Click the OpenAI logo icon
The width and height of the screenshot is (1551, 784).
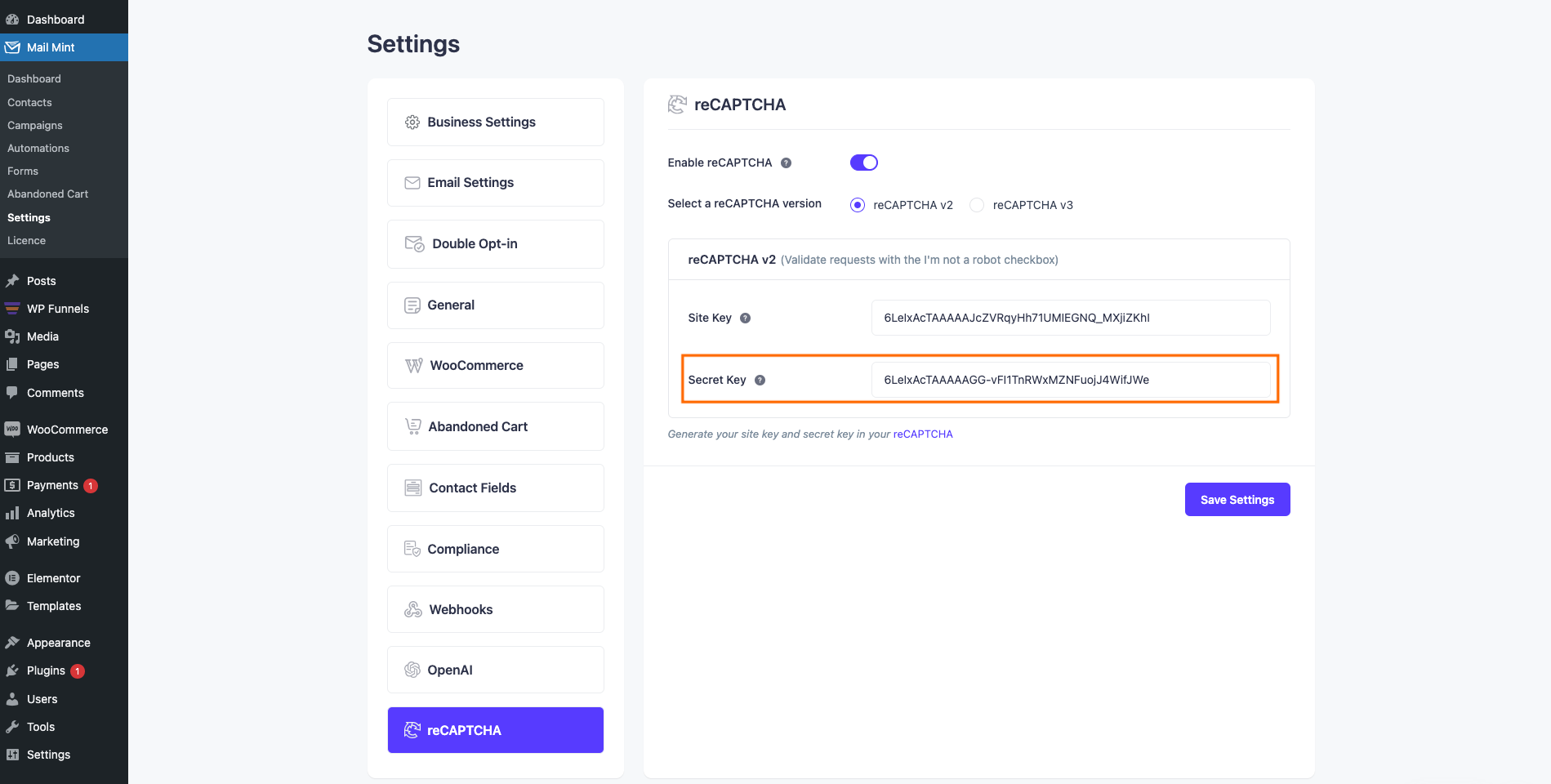(x=412, y=670)
